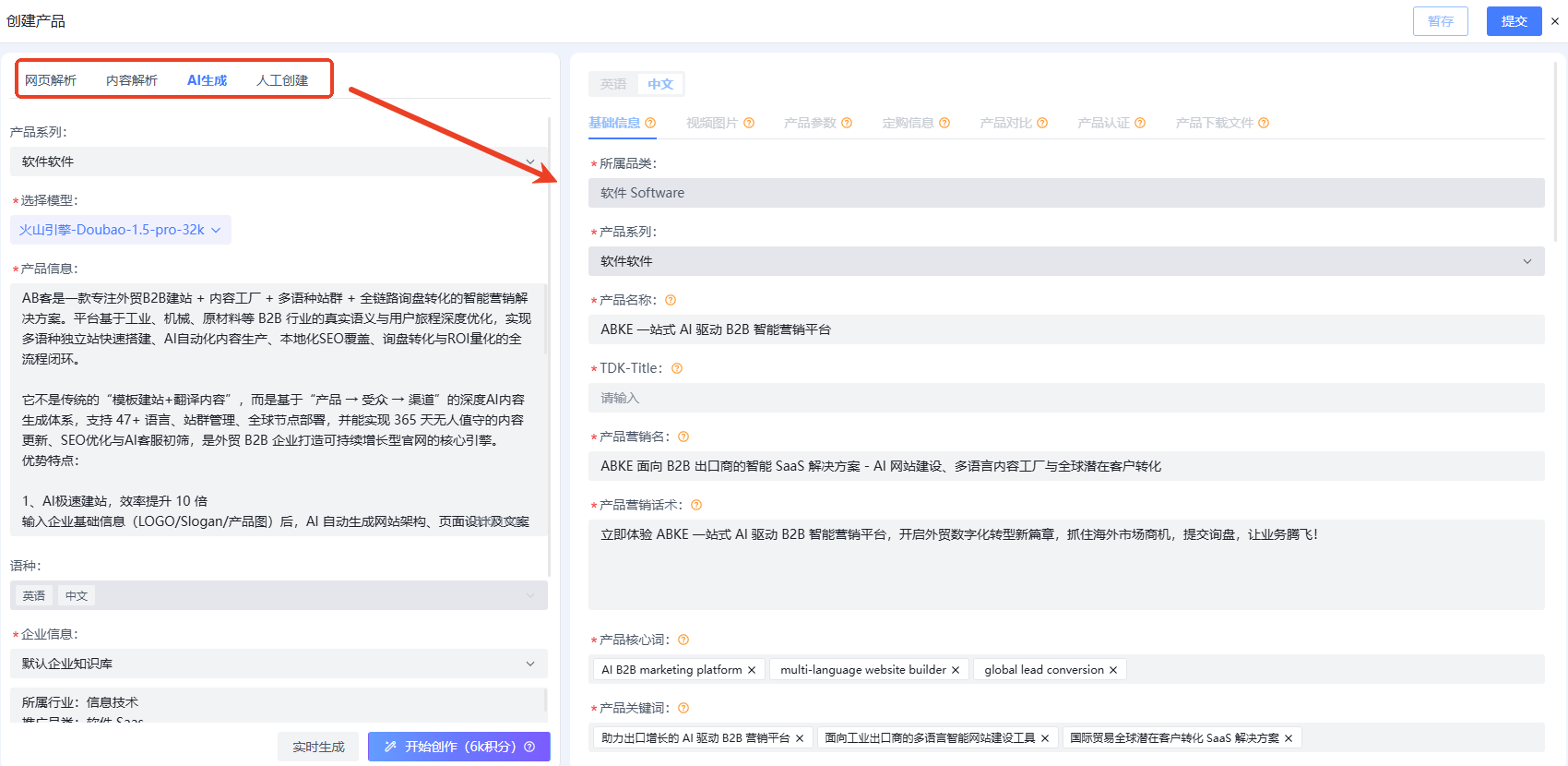Screen dimensions: 1568x766
Task: Click the help icon next to 产品名称
Action: click(x=671, y=300)
